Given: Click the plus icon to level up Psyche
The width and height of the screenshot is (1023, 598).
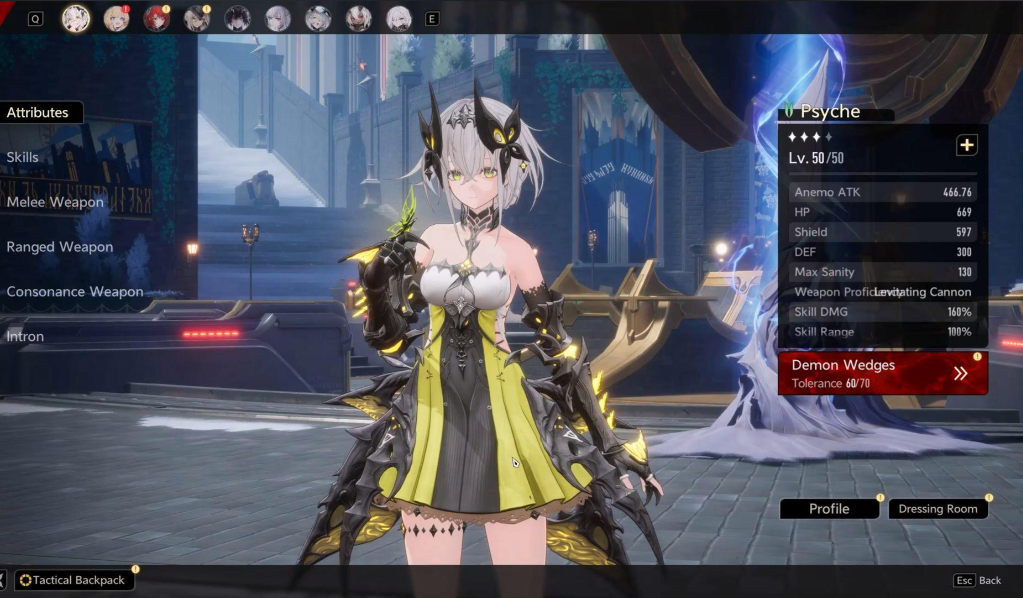Looking at the screenshot, I should coord(966,146).
